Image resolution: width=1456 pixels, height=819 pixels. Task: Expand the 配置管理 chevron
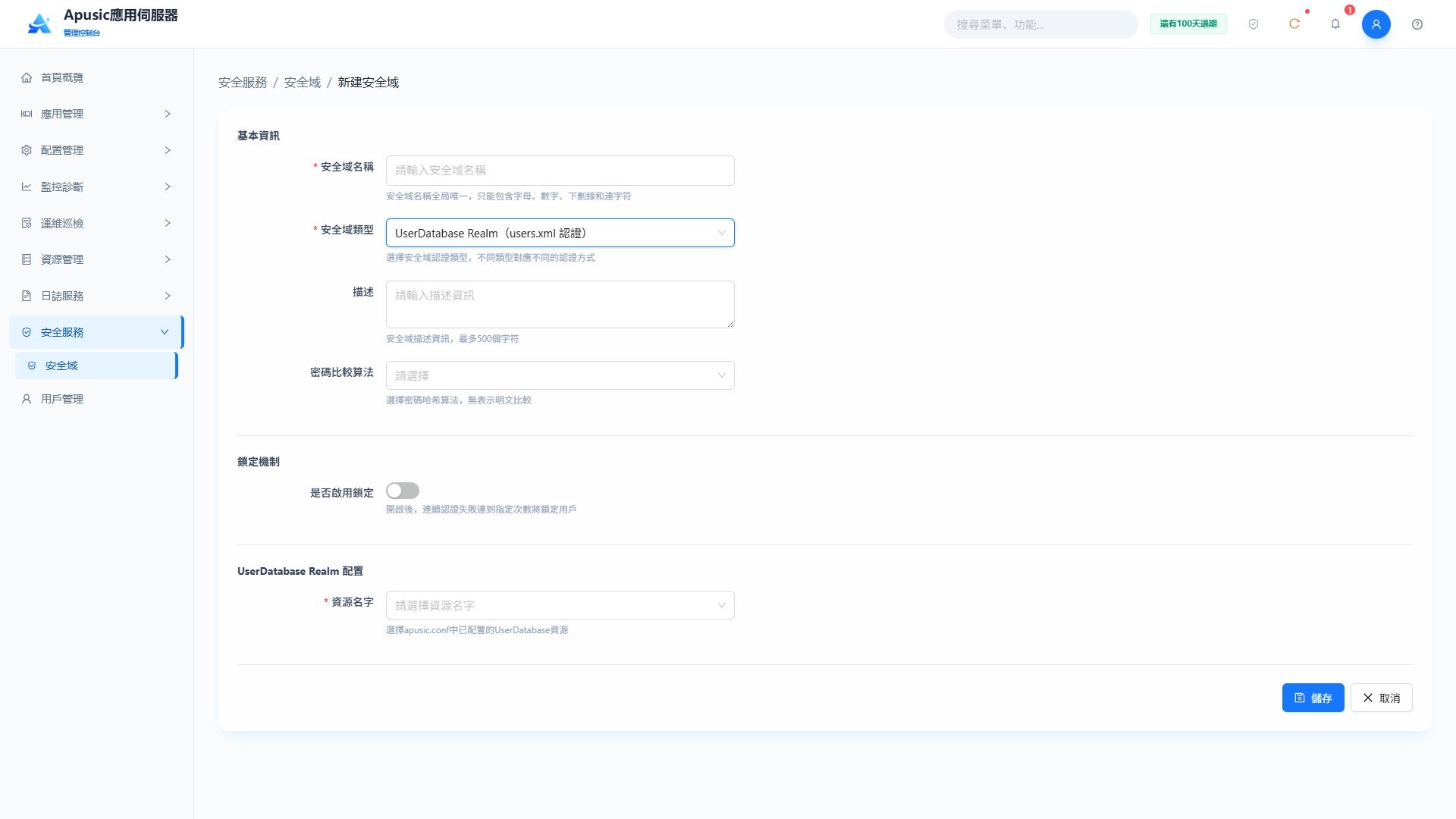(x=168, y=150)
